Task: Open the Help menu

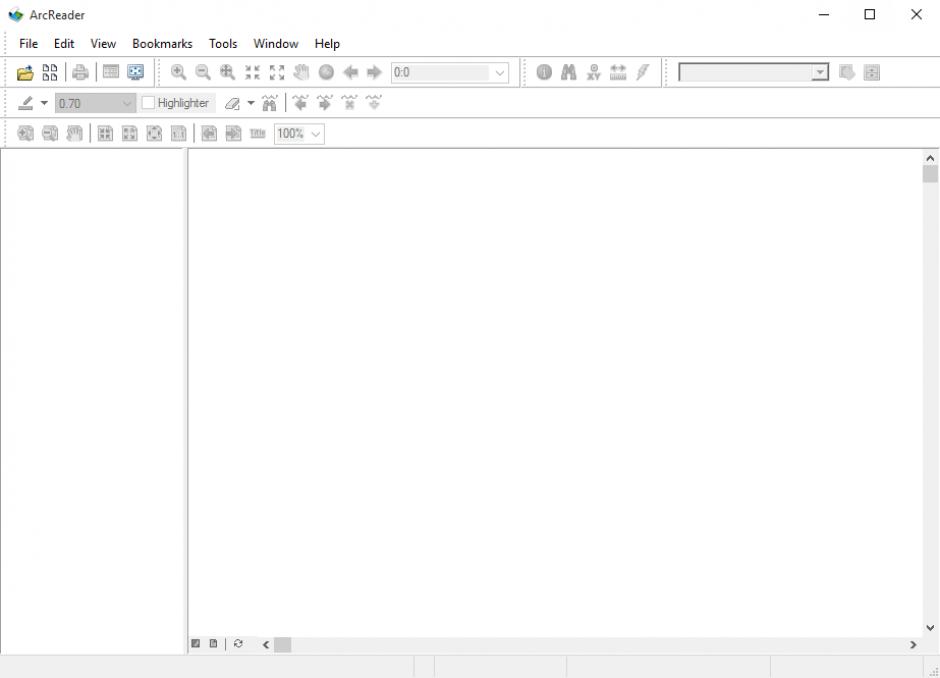Action: tap(327, 43)
